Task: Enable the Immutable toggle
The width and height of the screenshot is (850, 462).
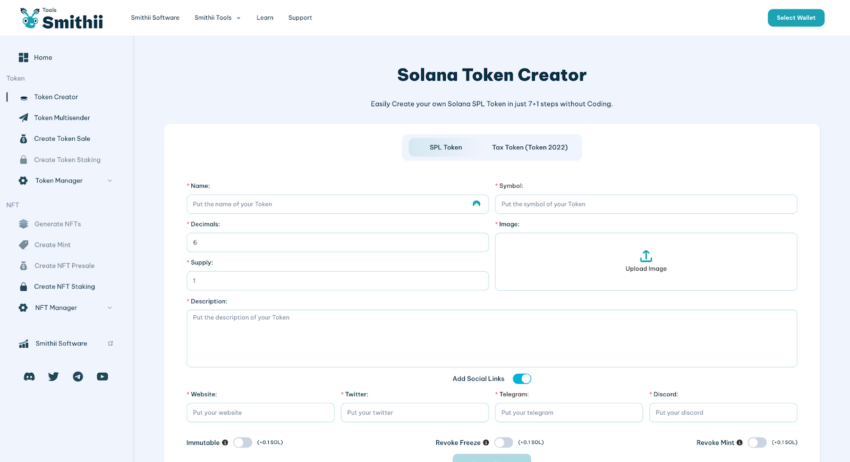Action: tap(242, 442)
